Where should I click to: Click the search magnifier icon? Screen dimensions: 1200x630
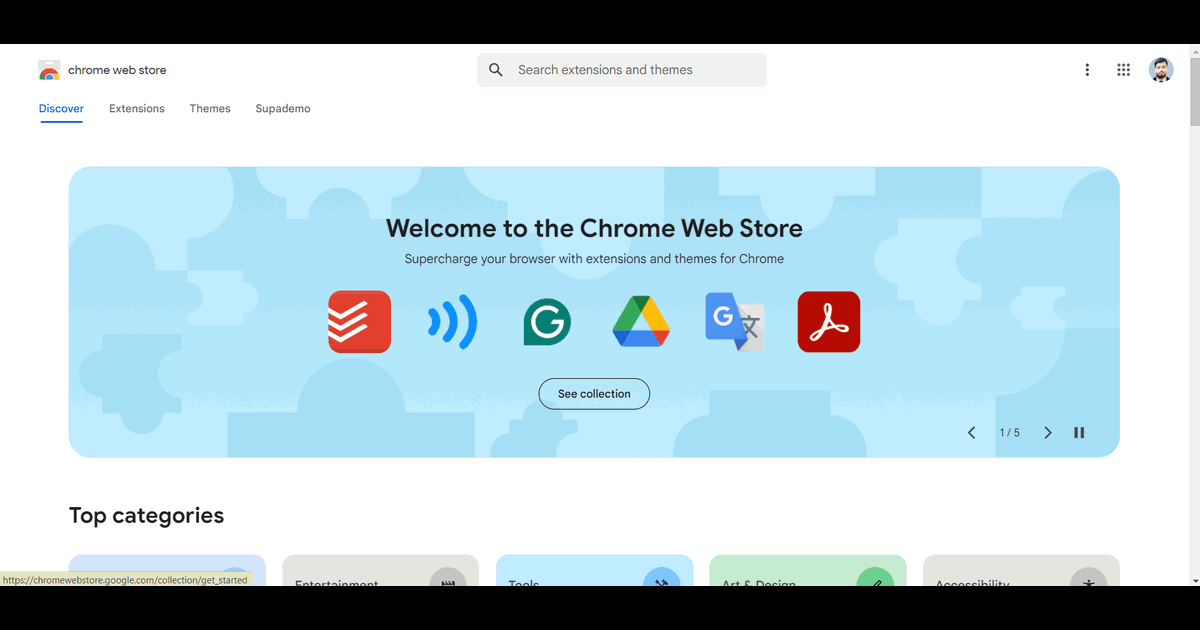[x=496, y=70]
